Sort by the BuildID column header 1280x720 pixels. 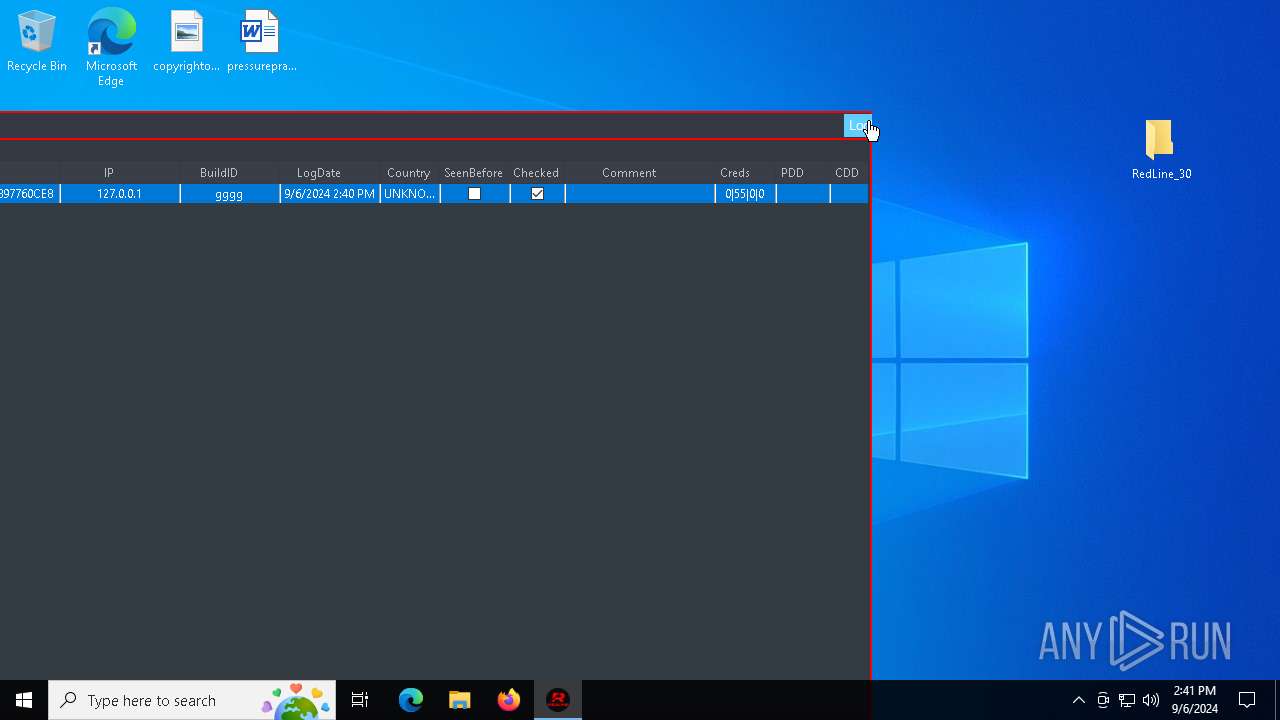(219, 173)
